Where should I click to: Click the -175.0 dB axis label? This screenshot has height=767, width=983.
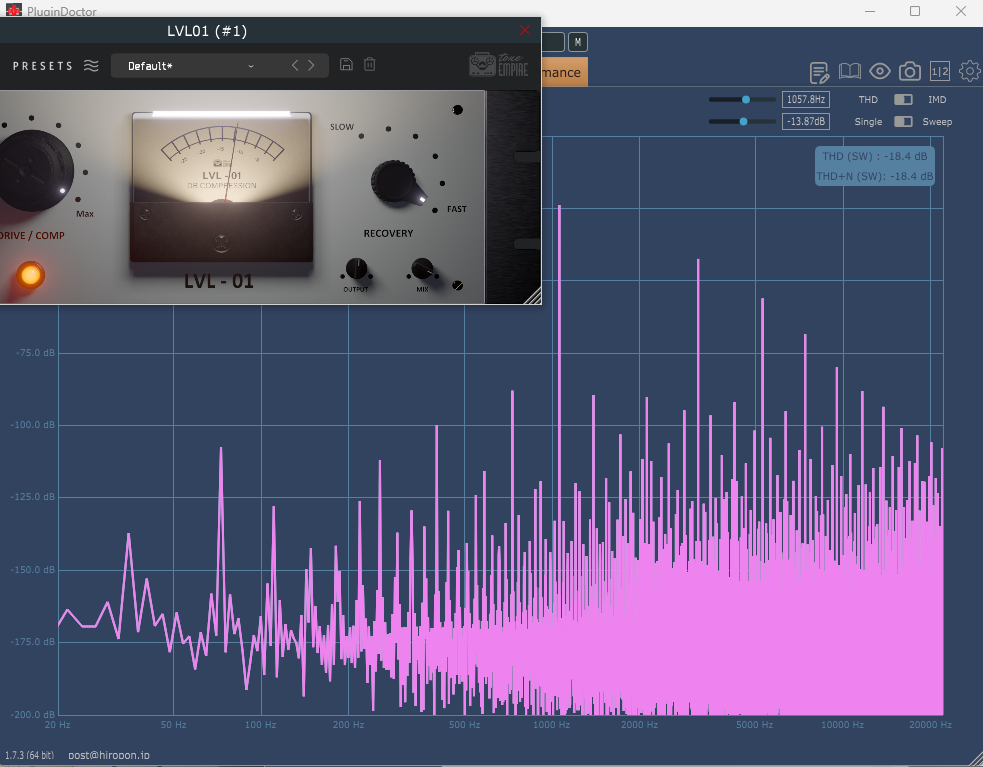pos(33,642)
